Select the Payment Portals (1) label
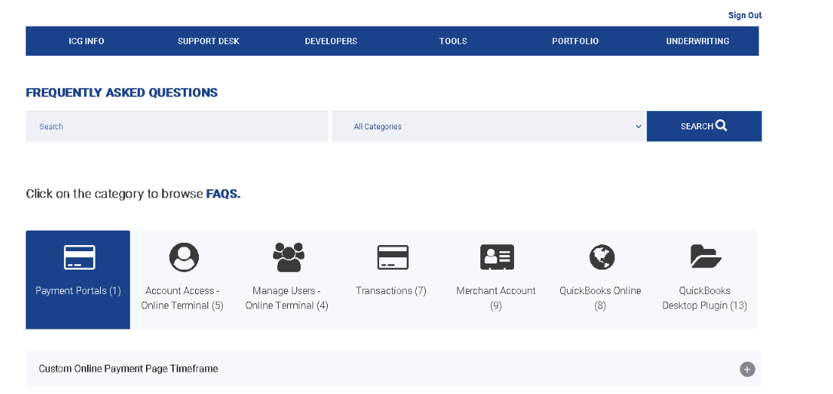This screenshot has height=394, width=833. click(78, 291)
